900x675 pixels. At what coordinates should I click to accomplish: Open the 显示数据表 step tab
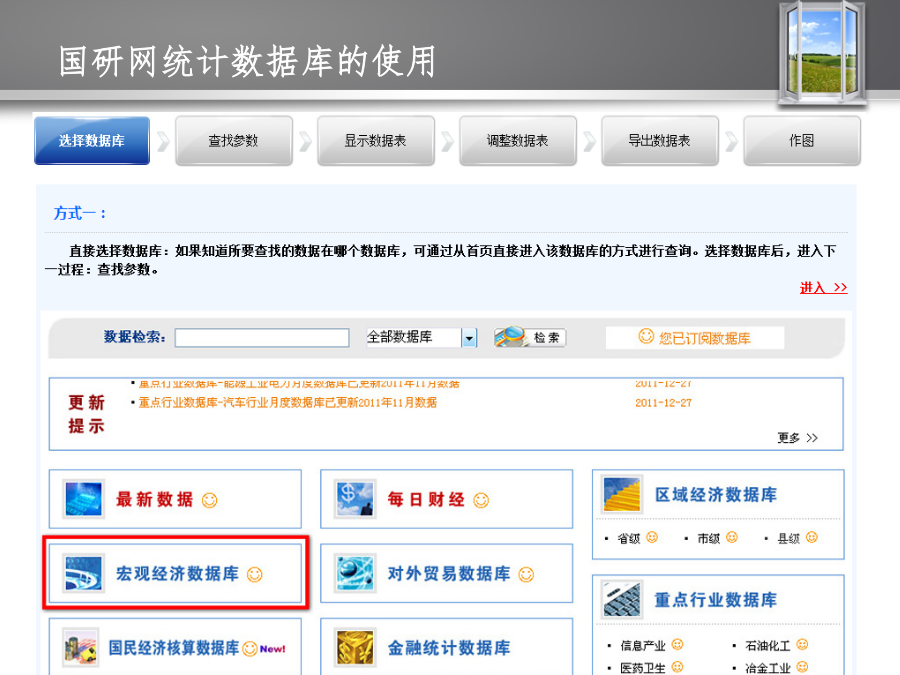click(375, 141)
